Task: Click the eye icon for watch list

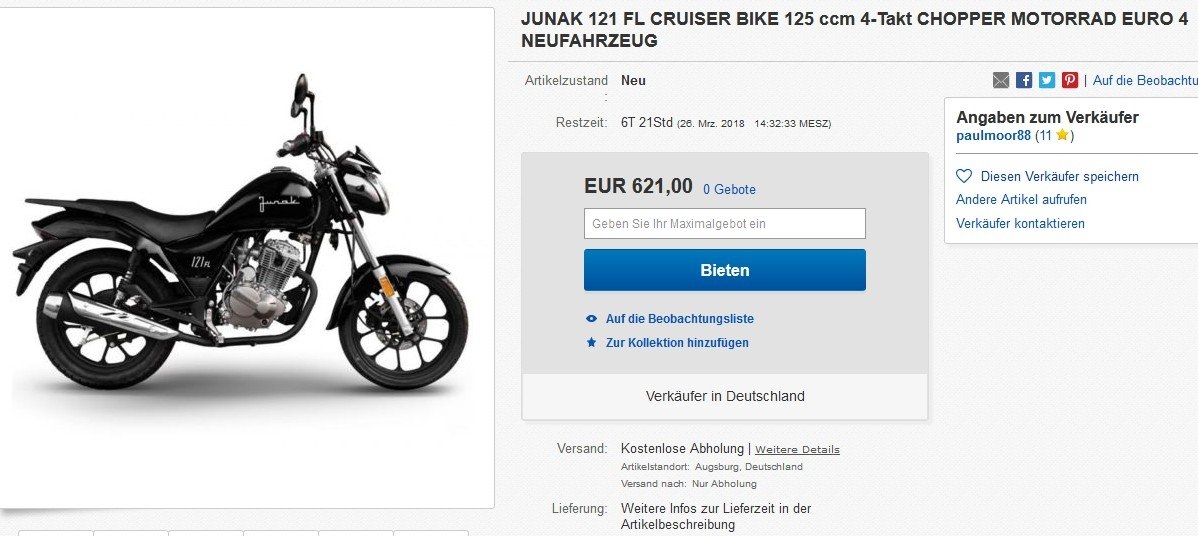Action: pos(591,319)
